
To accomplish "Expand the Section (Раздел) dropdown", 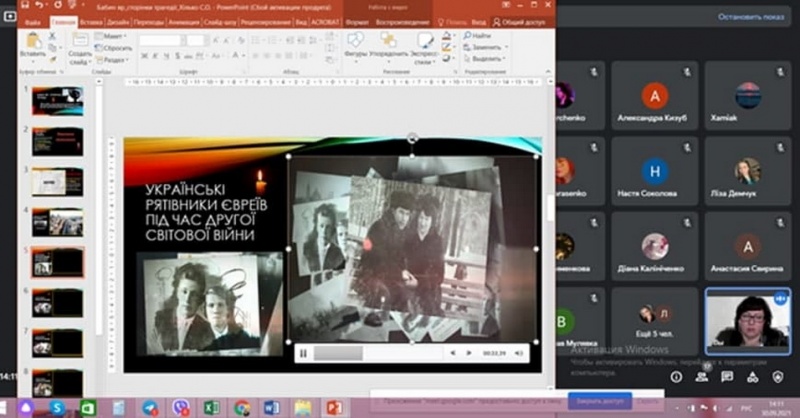I will pos(114,59).
